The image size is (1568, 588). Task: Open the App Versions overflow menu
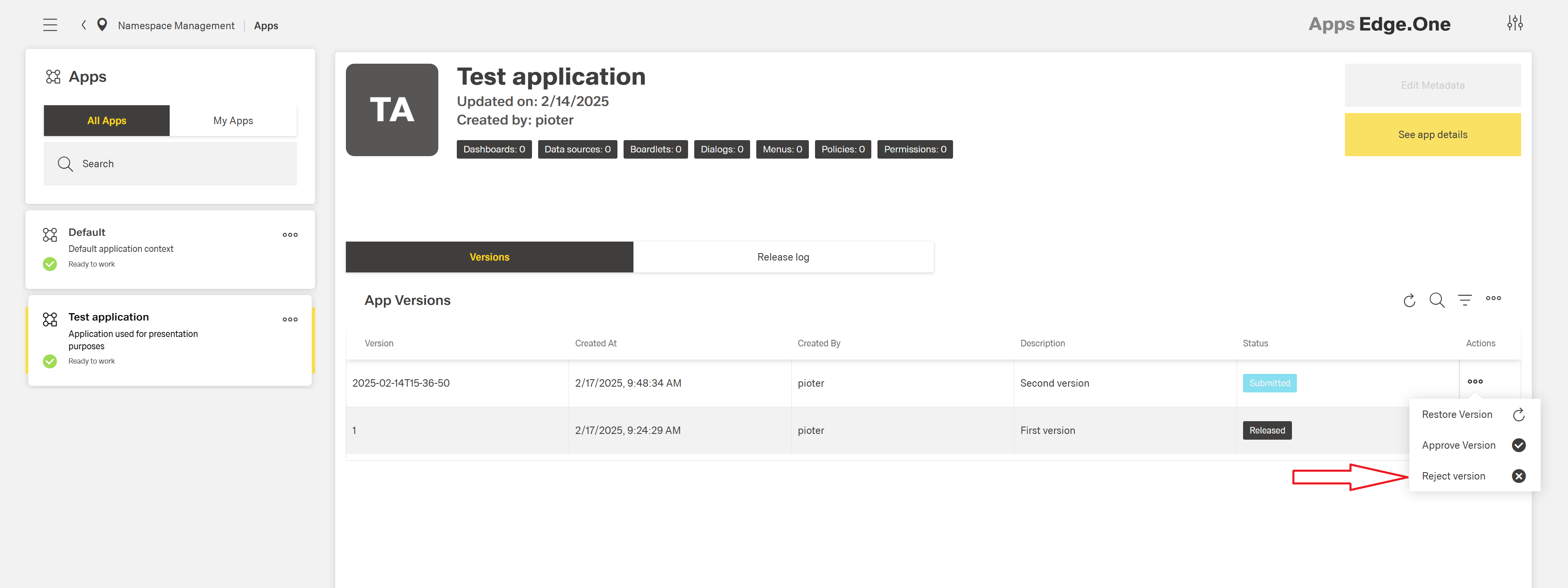pyautogui.click(x=1493, y=298)
